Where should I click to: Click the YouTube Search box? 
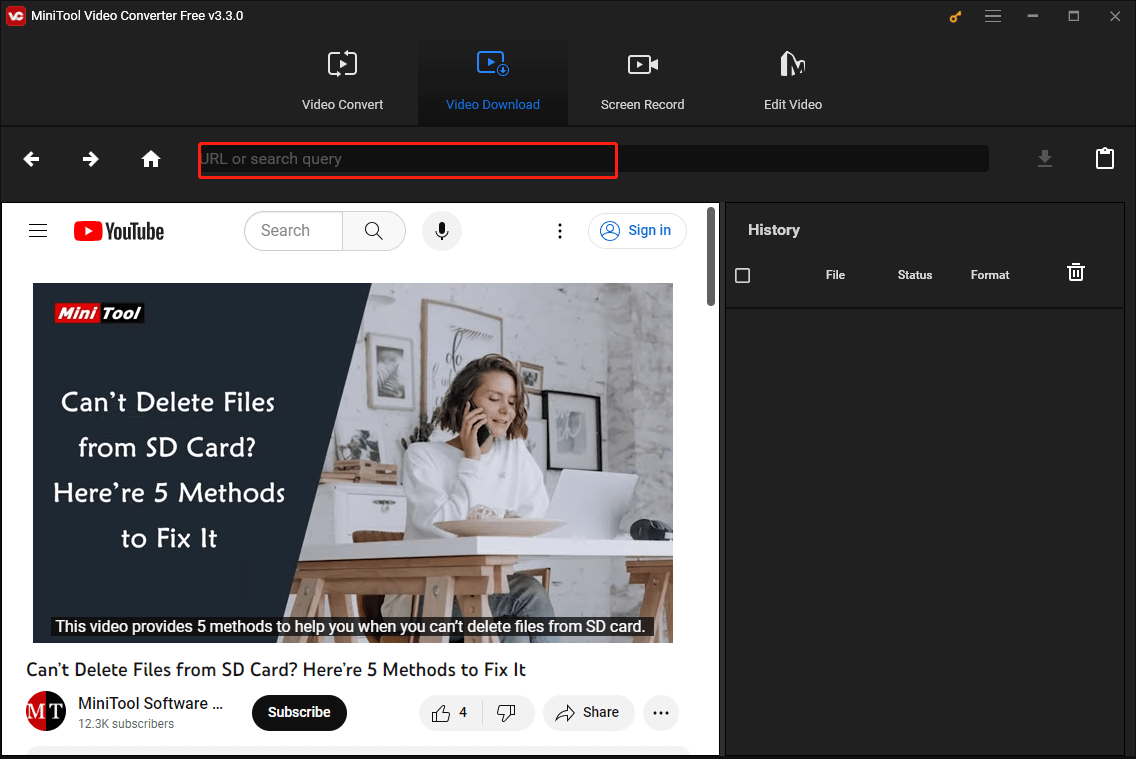293,231
